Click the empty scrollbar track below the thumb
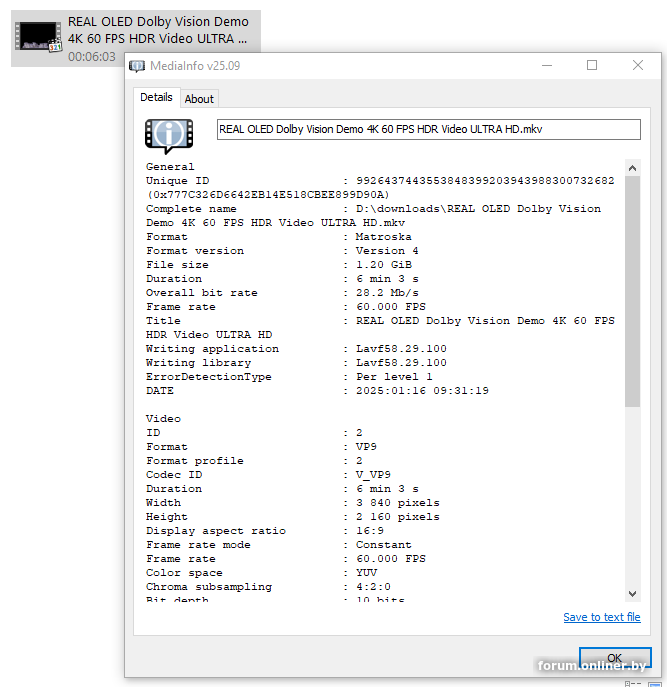667x687 pixels. click(x=632, y=500)
